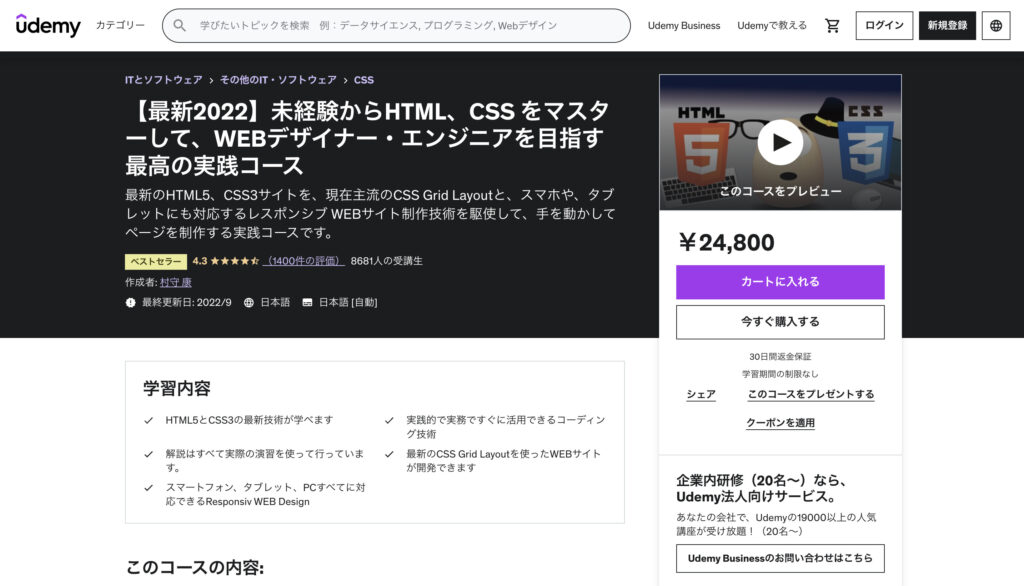Open the Udemy logo home link
Image resolution: width=1024 pixels, height=586 pixels.
pyautogui.click(x=48, y=25)
